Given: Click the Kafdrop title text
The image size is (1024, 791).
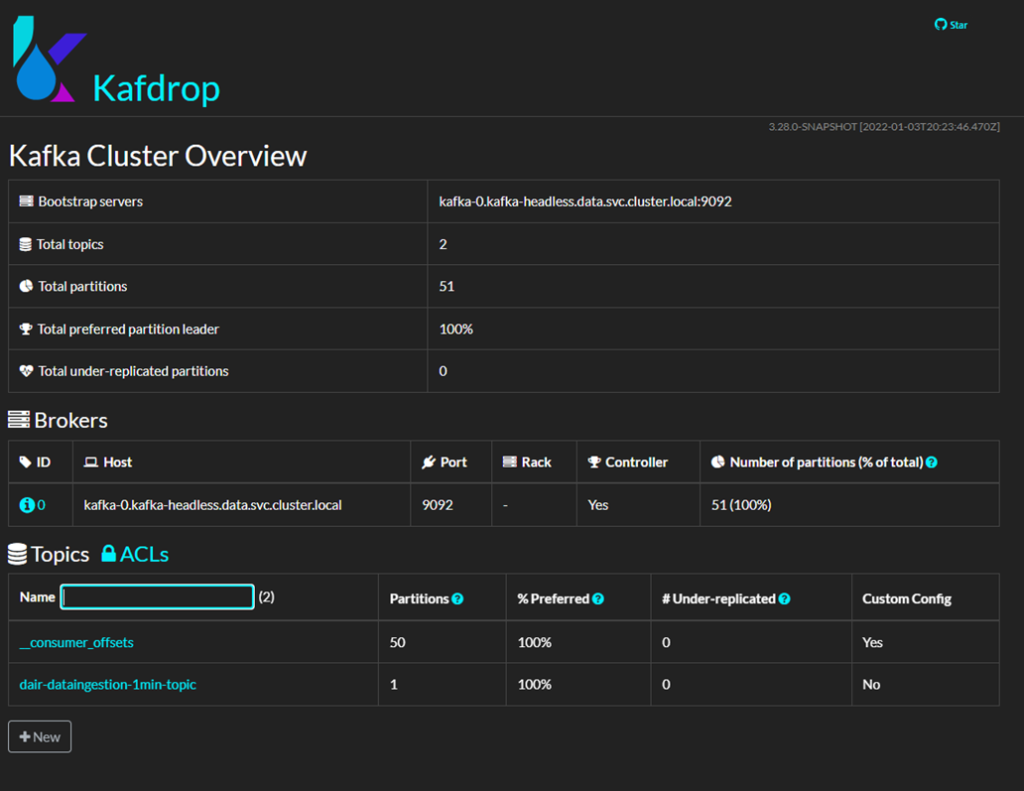Looking at the screenshot, I should [x=156, y=88].
